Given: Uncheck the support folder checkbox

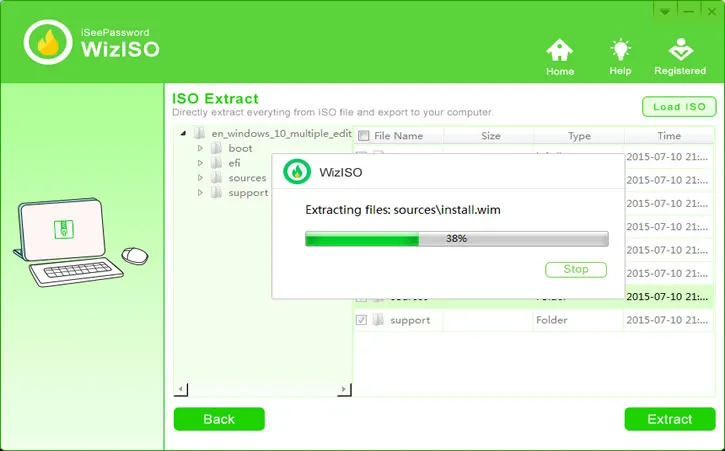Looking at the screenshot, I should pos(362,320).
